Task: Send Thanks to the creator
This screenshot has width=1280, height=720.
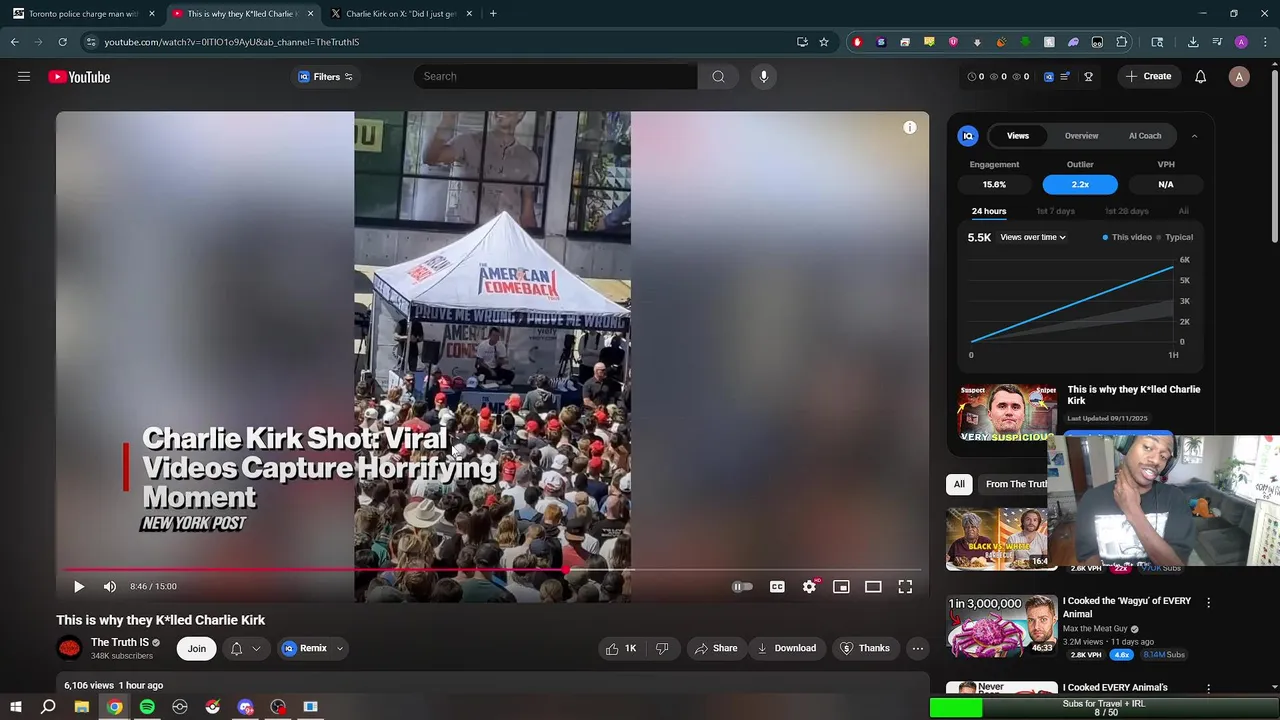Action: [865, 648]
